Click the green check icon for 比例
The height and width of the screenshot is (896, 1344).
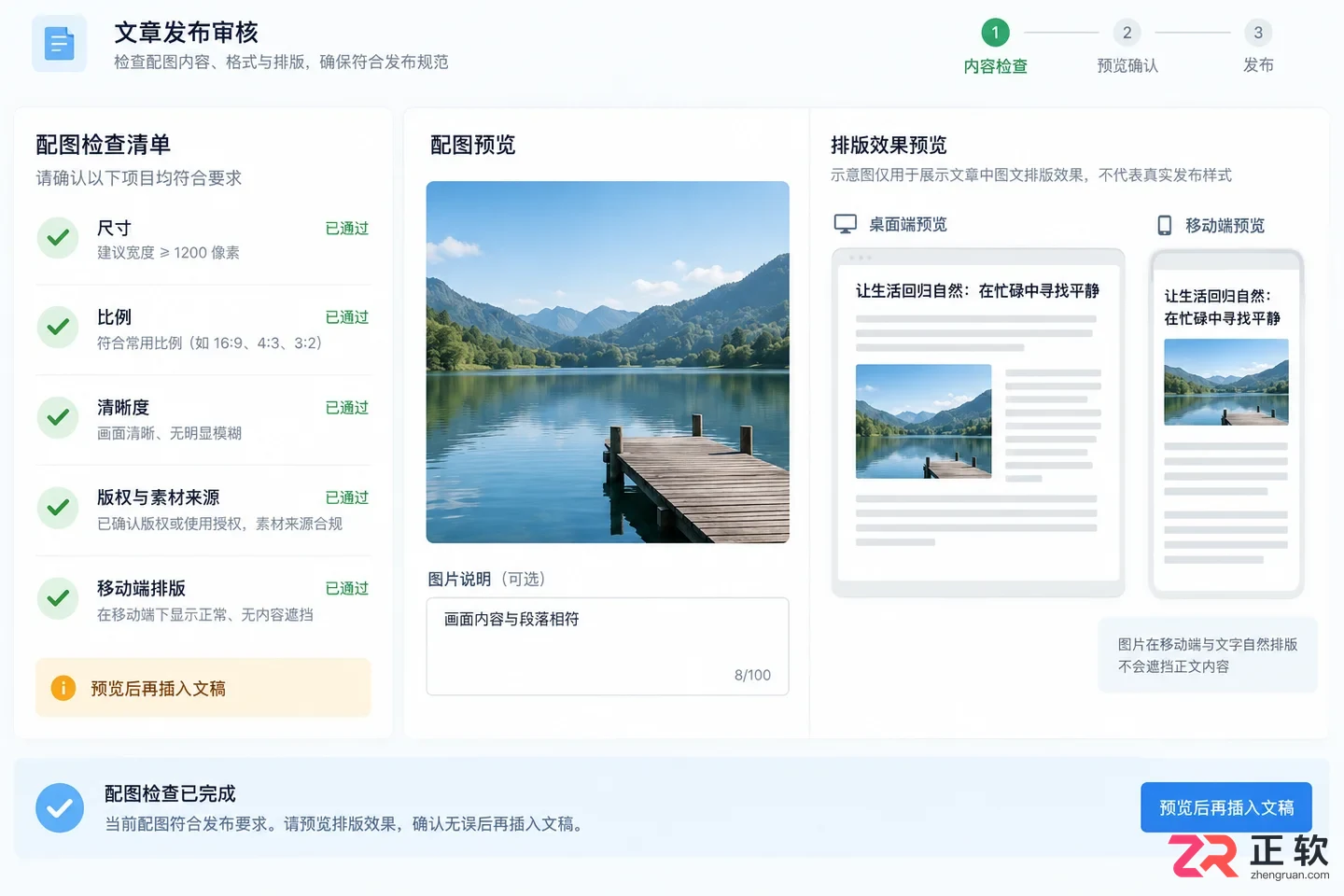(x=58, y=328)
